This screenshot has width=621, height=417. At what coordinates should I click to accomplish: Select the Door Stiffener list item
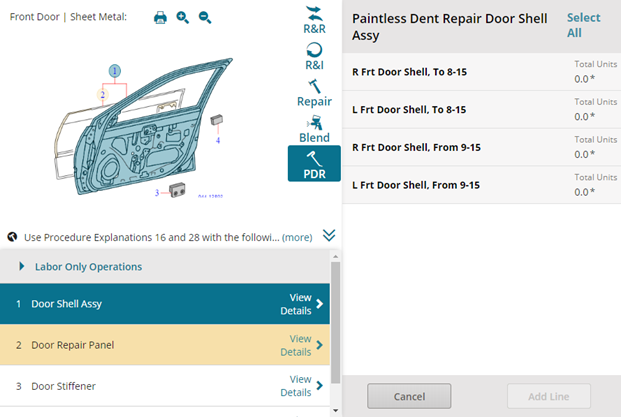165,386
